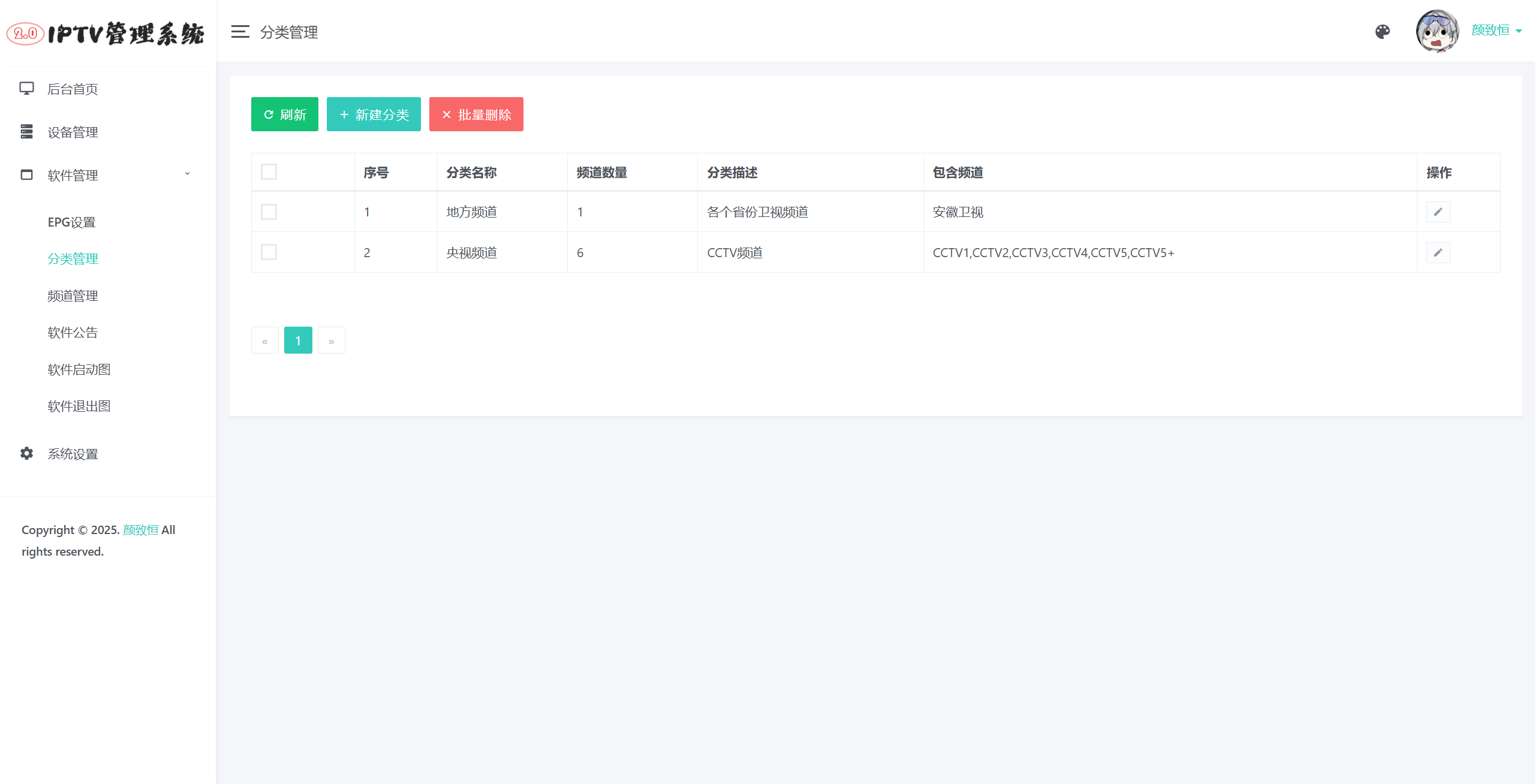This screenshot has height=784, width=1535.
Task: Select all categories with header checkbox
Action: [269, 171]
